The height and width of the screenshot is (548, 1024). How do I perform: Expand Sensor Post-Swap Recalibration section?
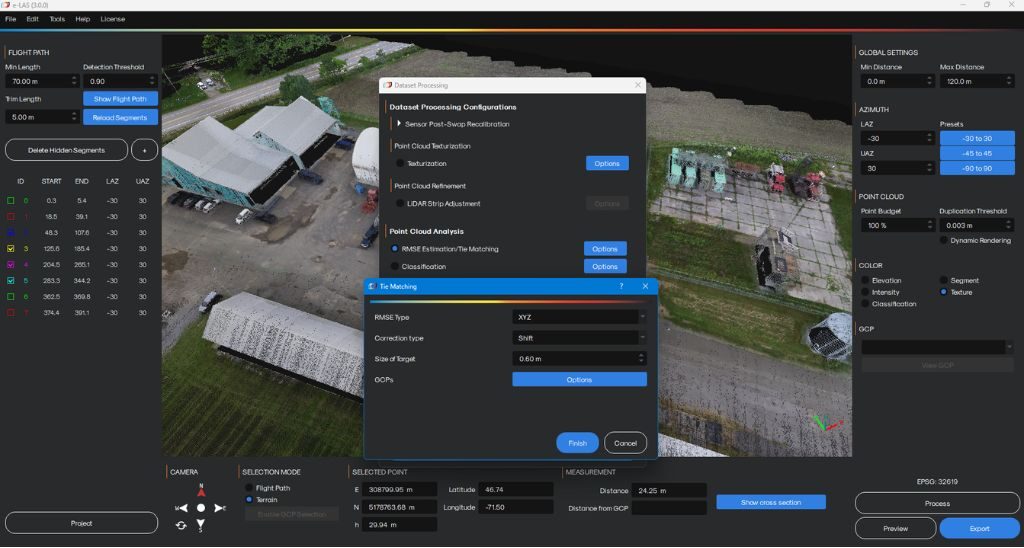pos(399,124)
